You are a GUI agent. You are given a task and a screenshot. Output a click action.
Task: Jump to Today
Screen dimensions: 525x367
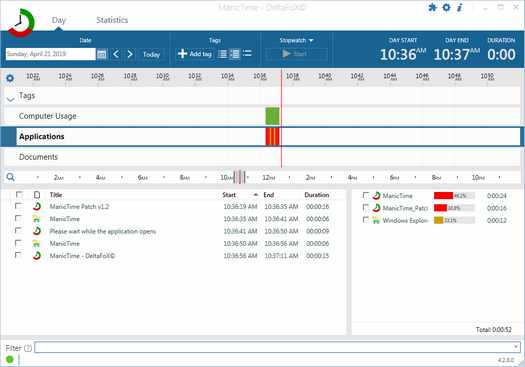[x=151, y=54]
